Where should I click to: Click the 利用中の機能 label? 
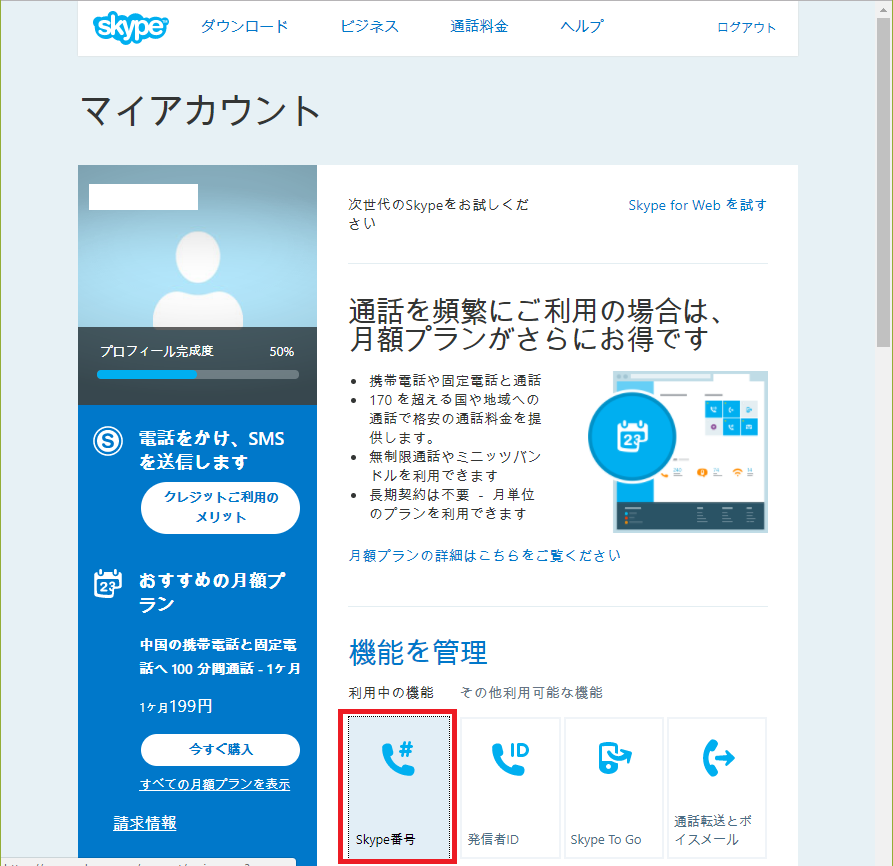pos(391,692)
